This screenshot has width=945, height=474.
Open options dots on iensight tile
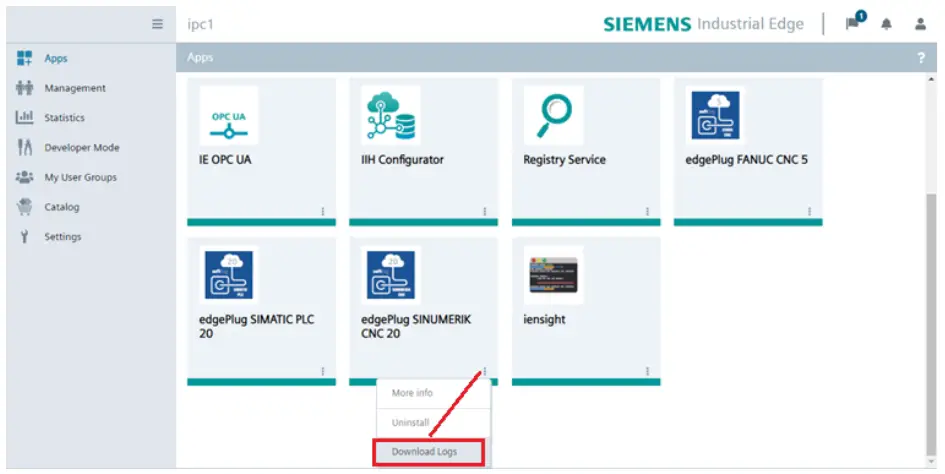pos(647,371)
